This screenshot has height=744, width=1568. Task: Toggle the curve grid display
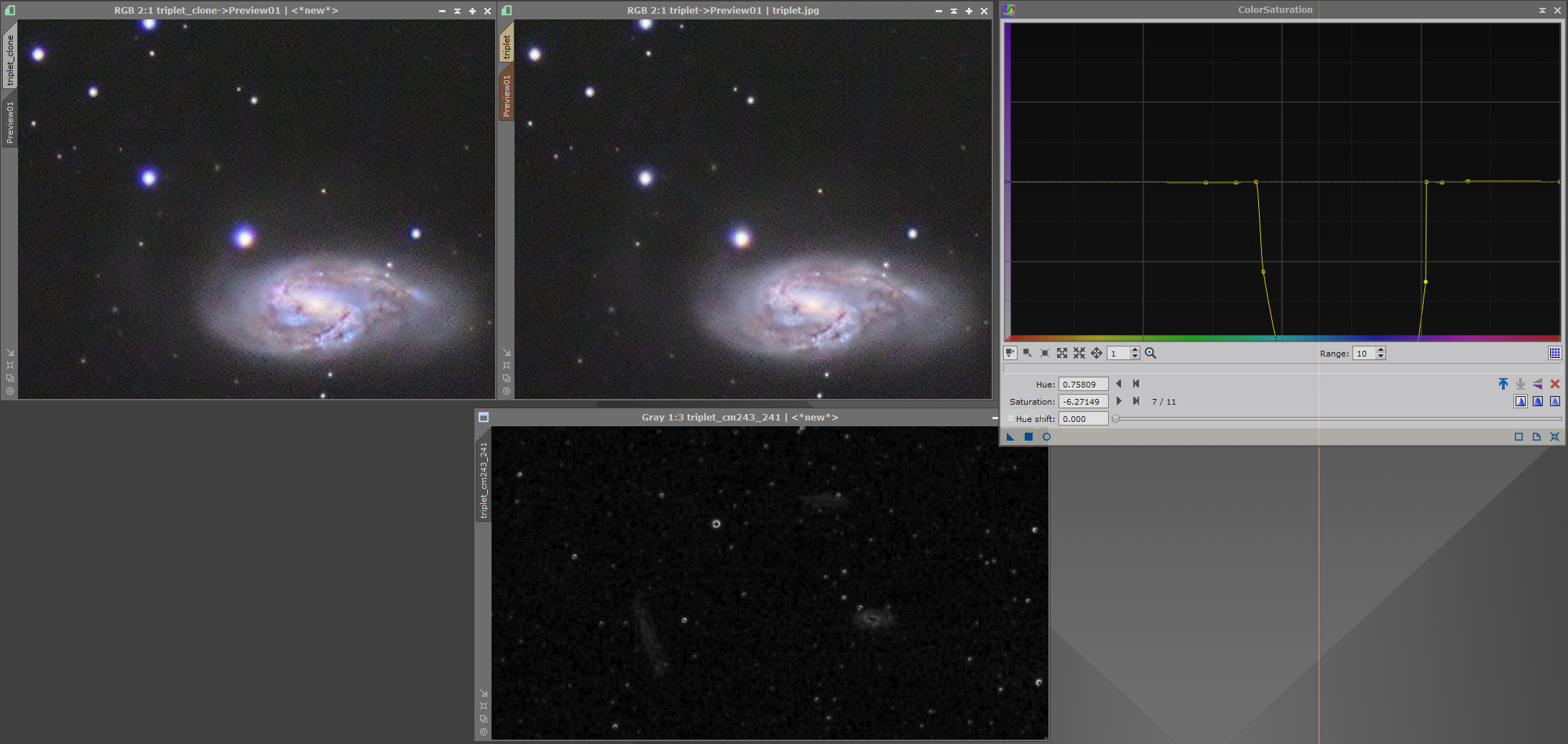(x=1555, y=353)
